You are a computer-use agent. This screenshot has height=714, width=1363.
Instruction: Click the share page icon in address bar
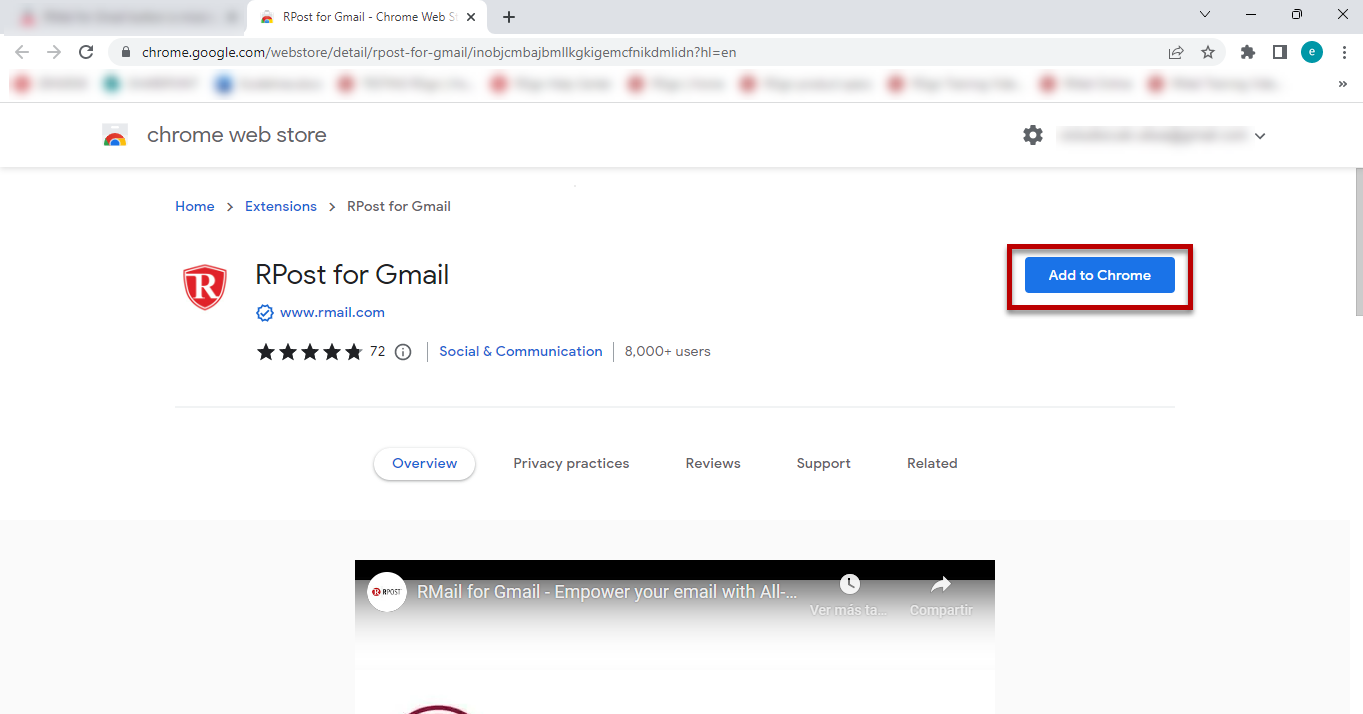(1176, 52)
